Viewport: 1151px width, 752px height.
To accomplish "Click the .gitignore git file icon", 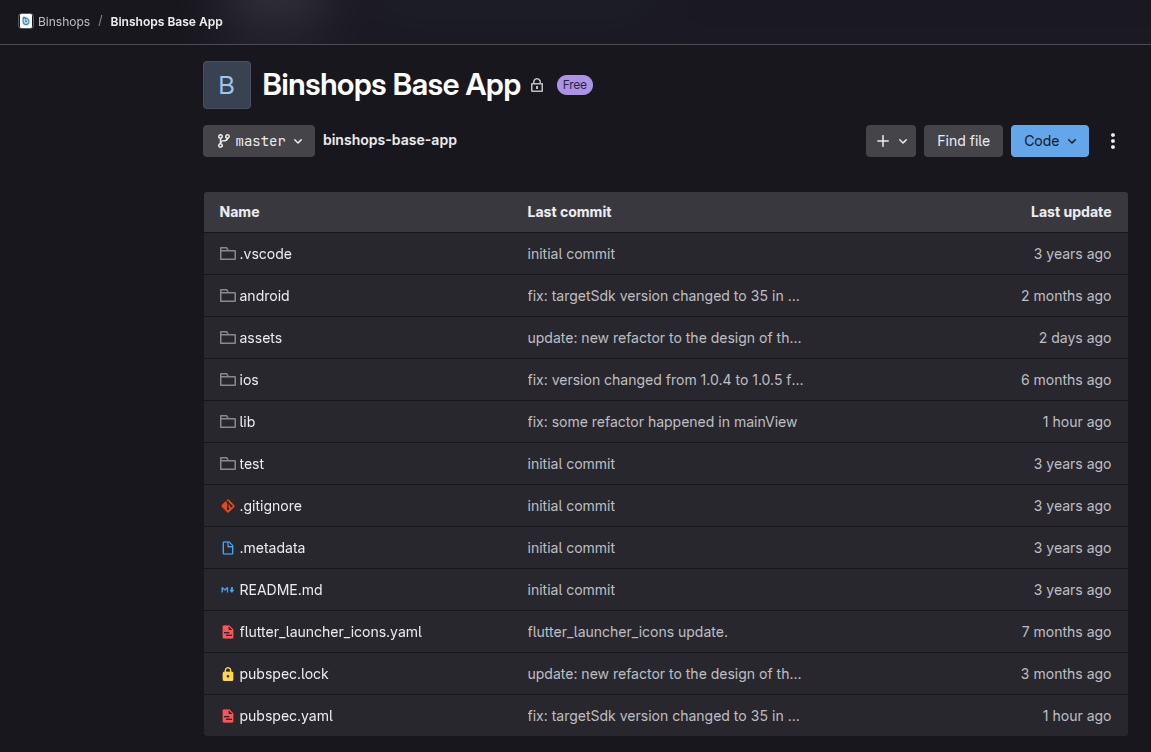I will pos(227,506).
